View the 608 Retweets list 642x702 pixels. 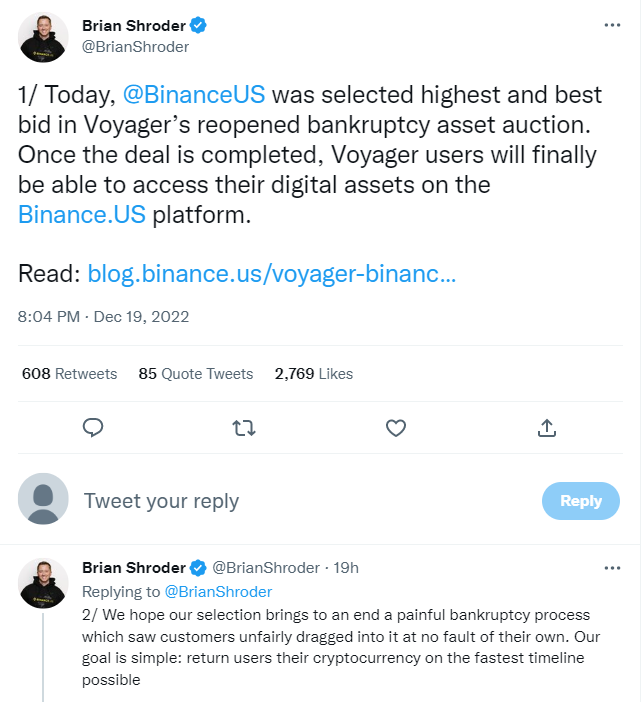[69, 373]
